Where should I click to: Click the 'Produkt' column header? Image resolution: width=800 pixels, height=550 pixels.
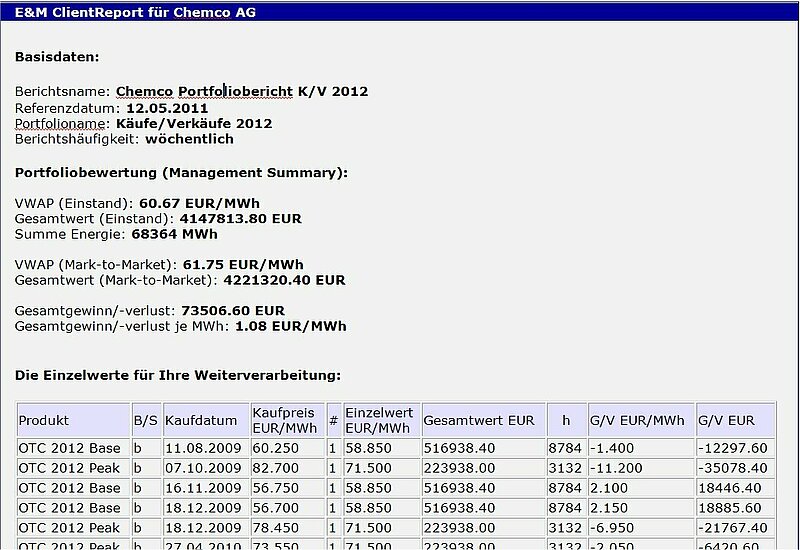(73, 420)
